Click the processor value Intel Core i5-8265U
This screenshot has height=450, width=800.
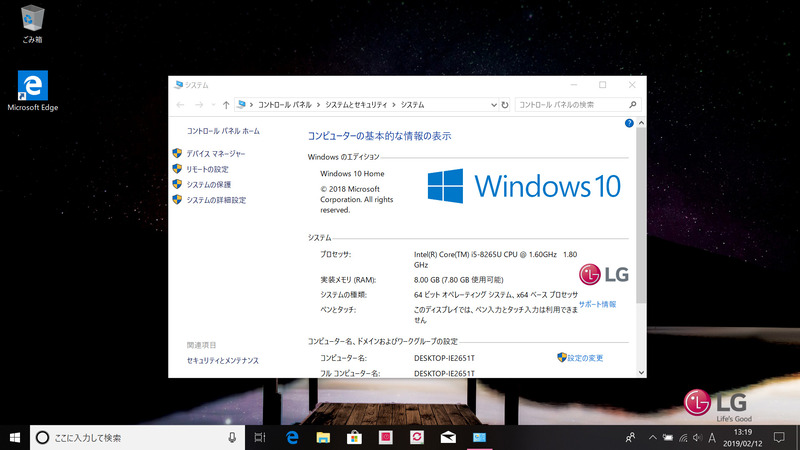[x=495, y=259]
